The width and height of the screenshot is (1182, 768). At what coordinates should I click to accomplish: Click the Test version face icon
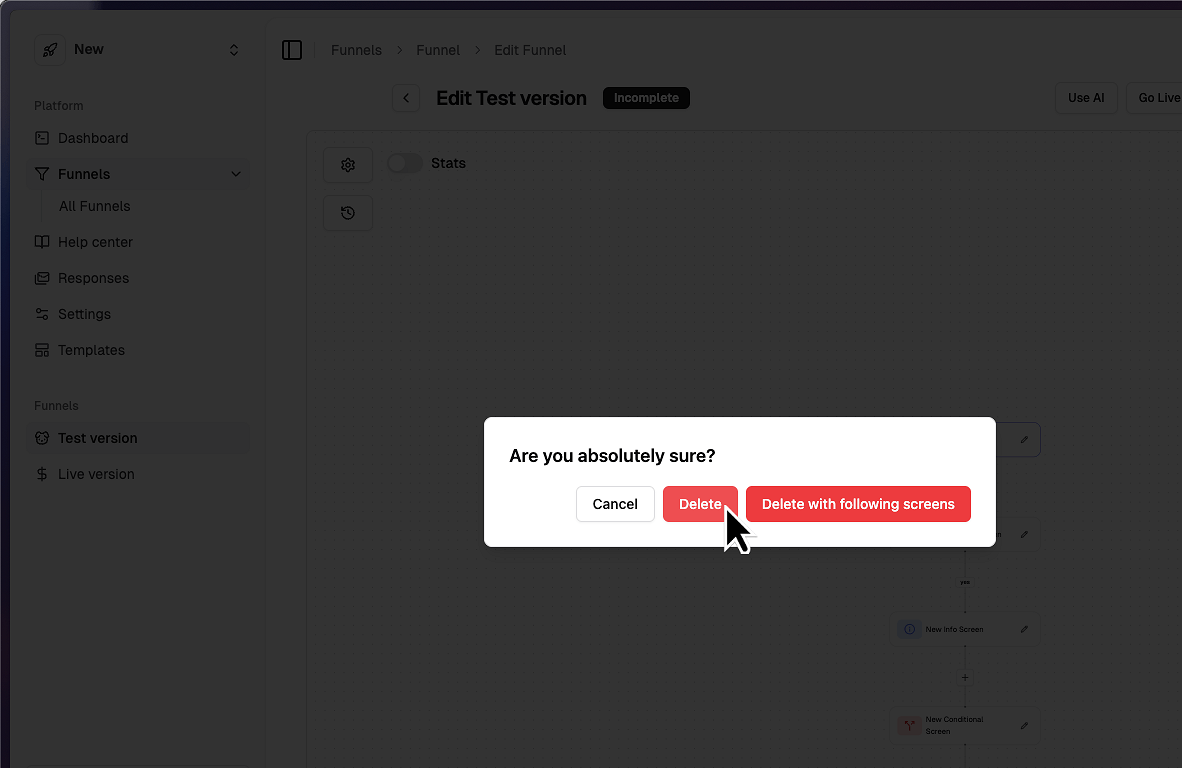click(x=42, y=438)
